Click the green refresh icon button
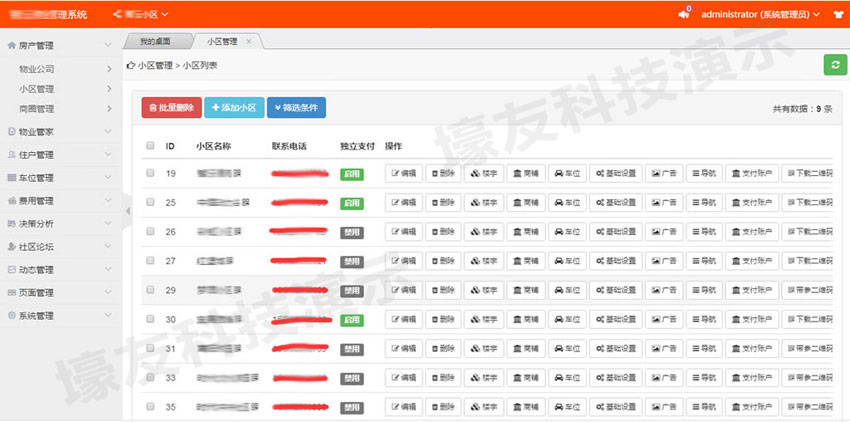Screen dimensions: 850x422 [835, 65]
